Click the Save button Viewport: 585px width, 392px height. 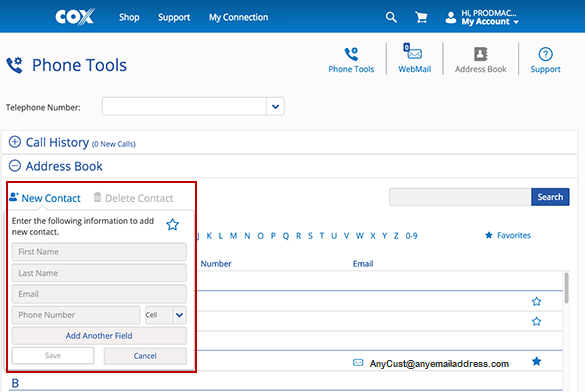53,355
